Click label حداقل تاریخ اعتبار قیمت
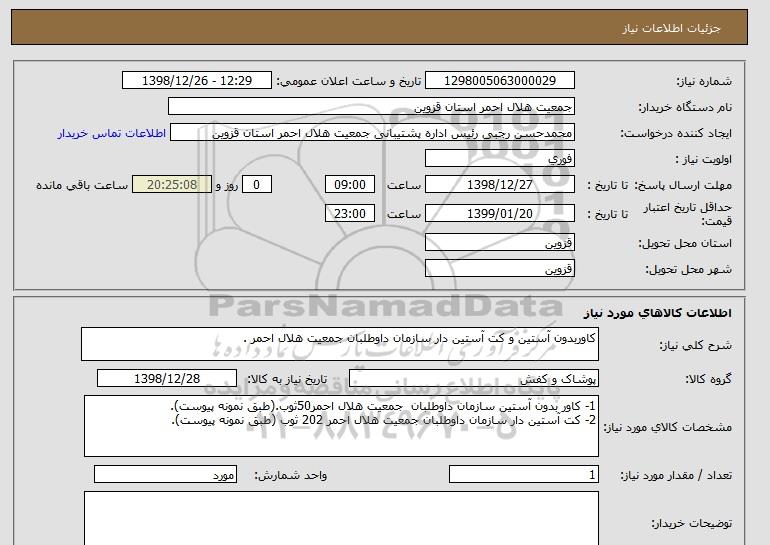770x545 pixels. [687, 214]
